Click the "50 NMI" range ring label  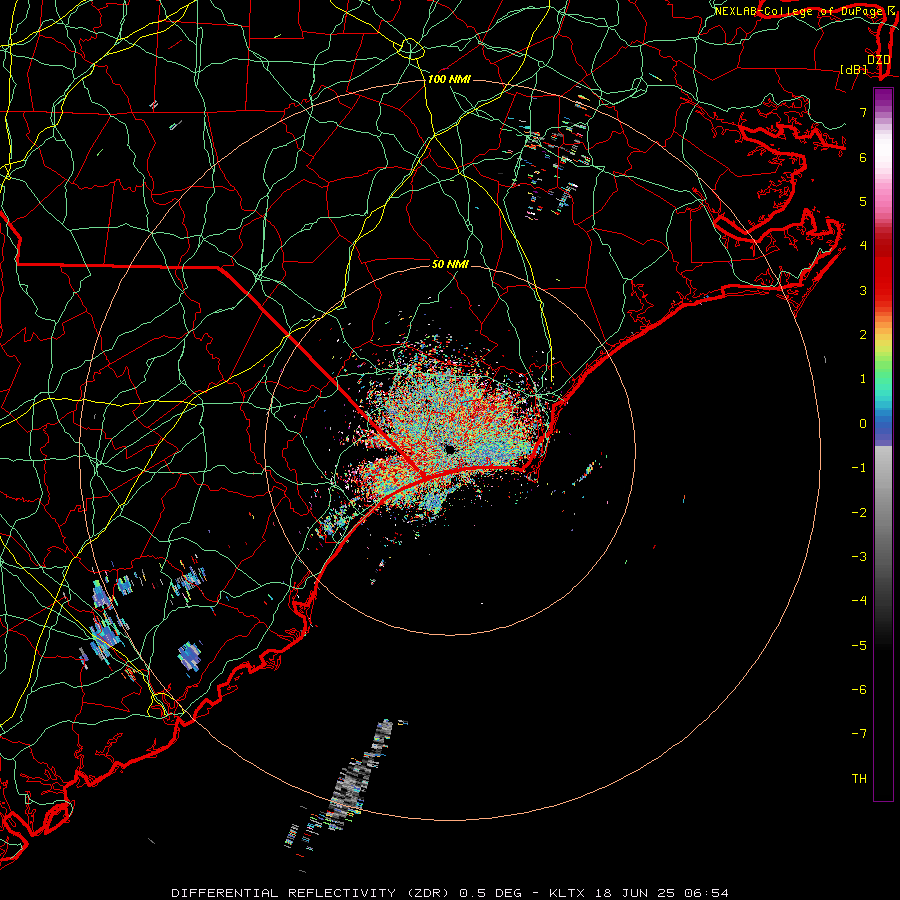450,264
